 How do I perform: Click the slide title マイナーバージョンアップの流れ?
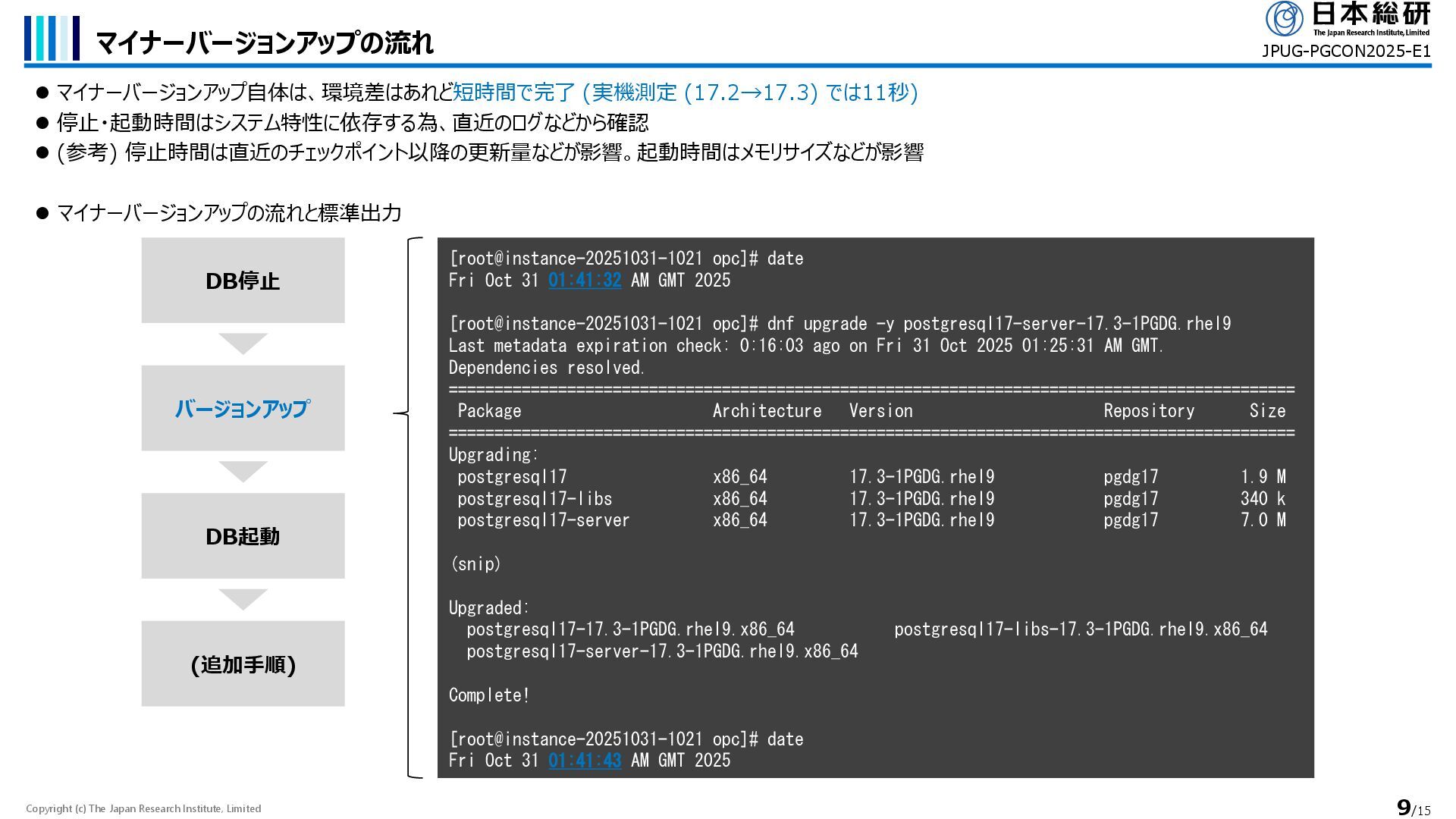[265, 43]
